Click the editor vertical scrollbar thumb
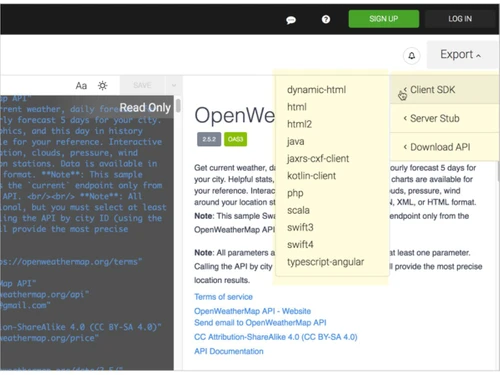 [x=178, y=105]
